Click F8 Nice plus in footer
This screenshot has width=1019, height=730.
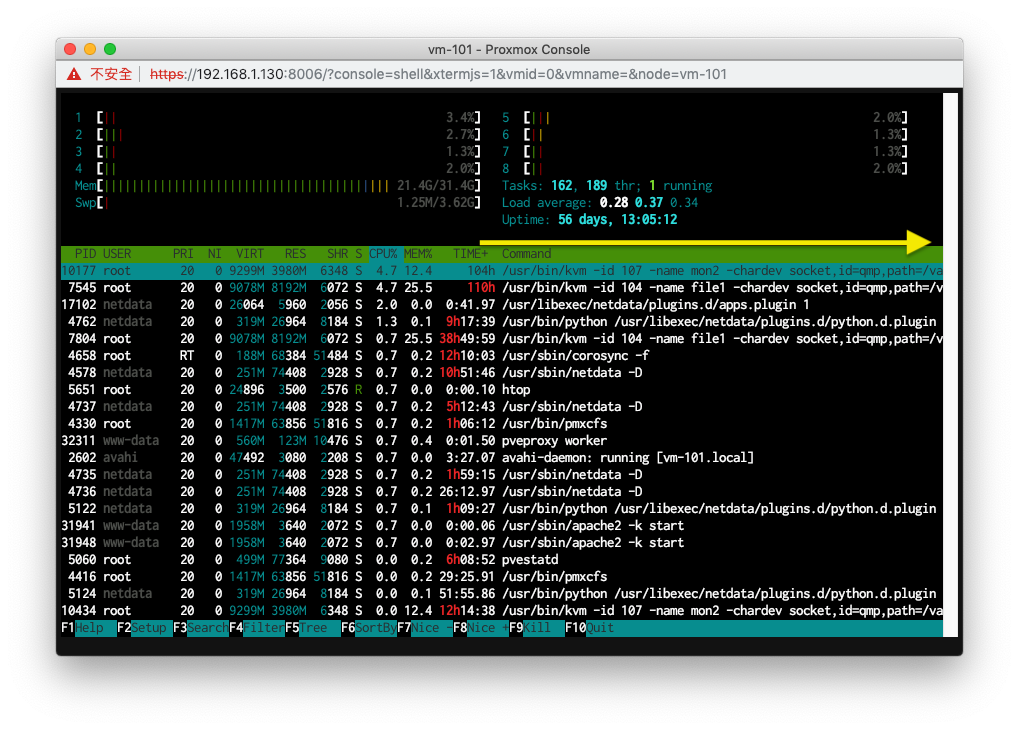pyautogui.click(x=480, y=628)
